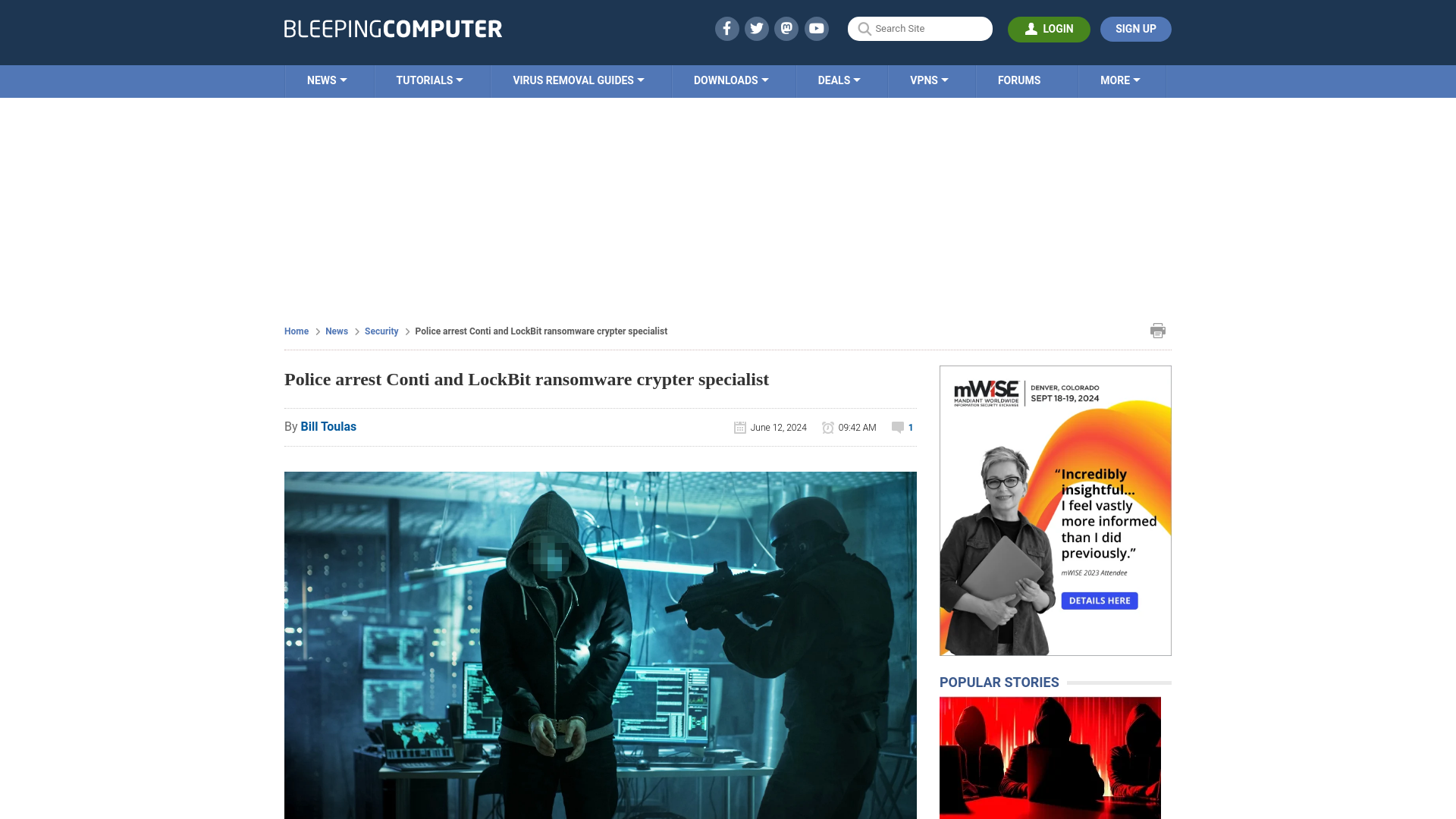1456x819 pixels.
Task: Click the SIGN UP button
Action: click(x=1136, y=29)
